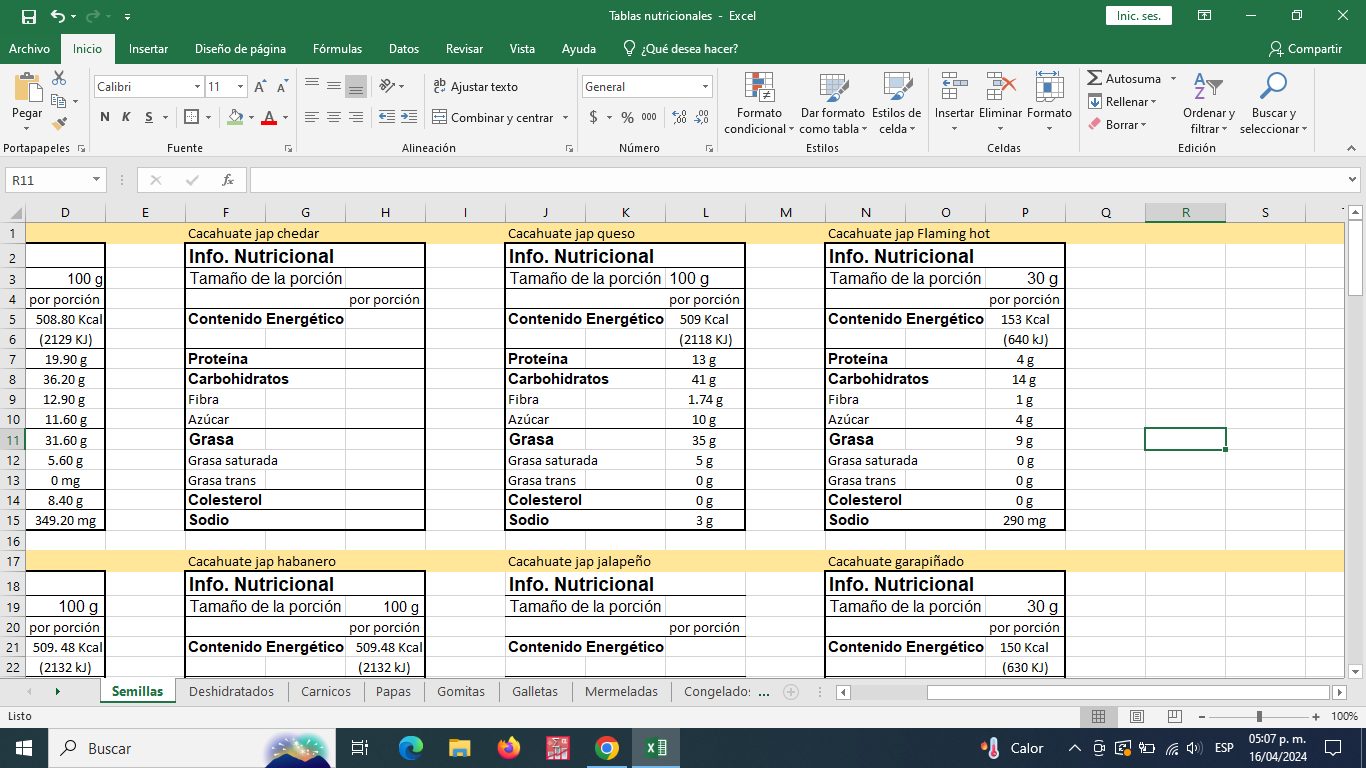Screen dimensions: 1366x768
Task: Click the cell borders icon
Action: (192, 117)
